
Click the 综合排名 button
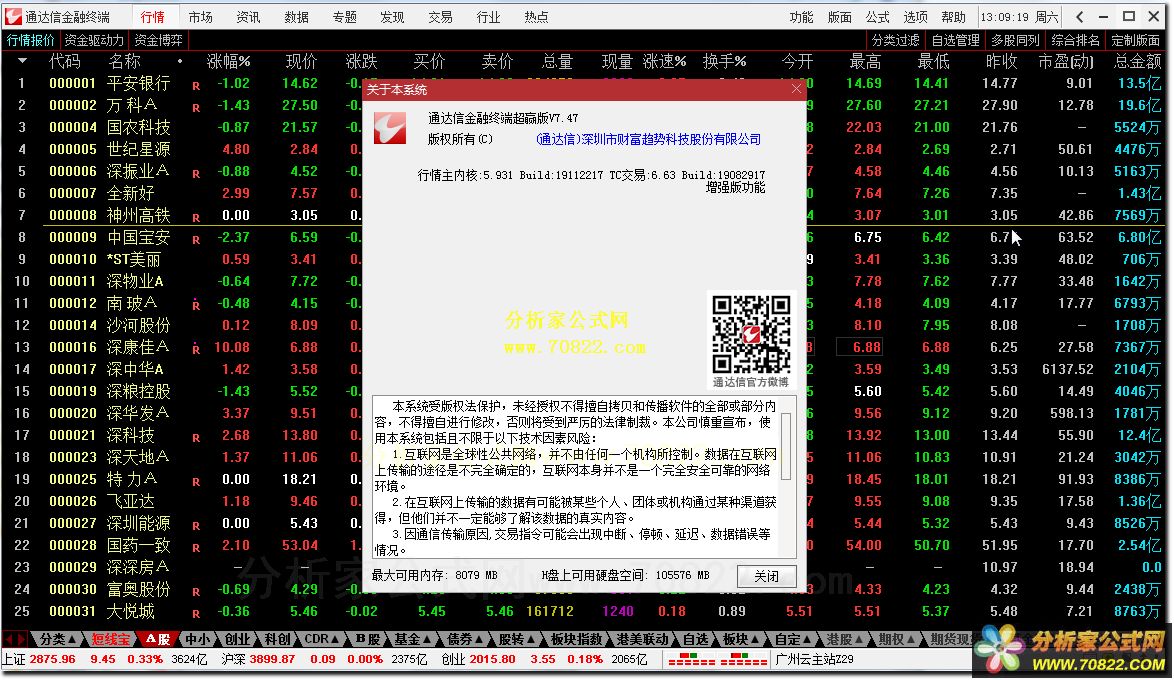click(x=1075, y=40)
